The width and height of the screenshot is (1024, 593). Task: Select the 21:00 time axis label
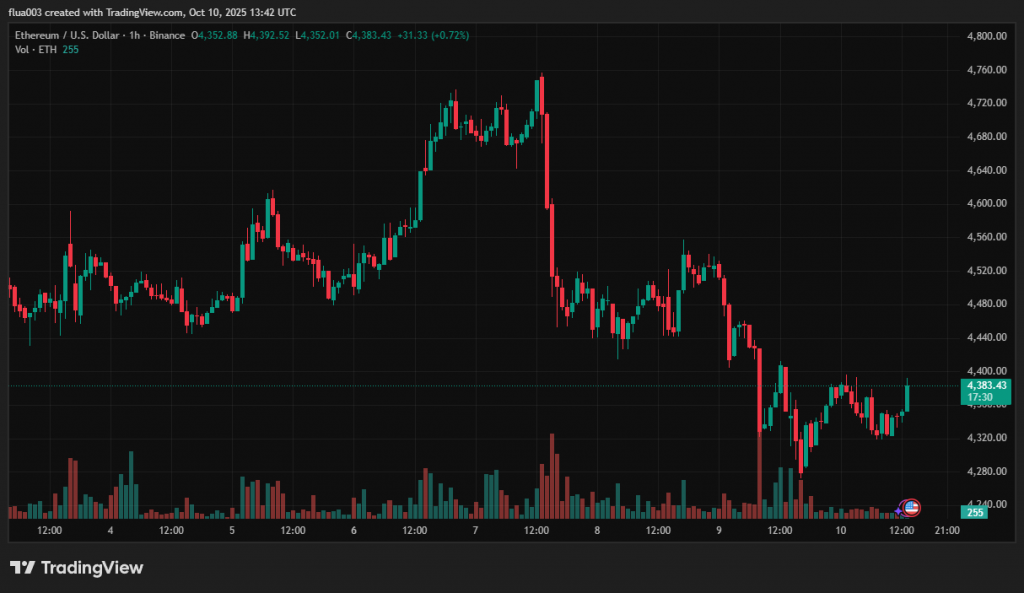(946, 531)
